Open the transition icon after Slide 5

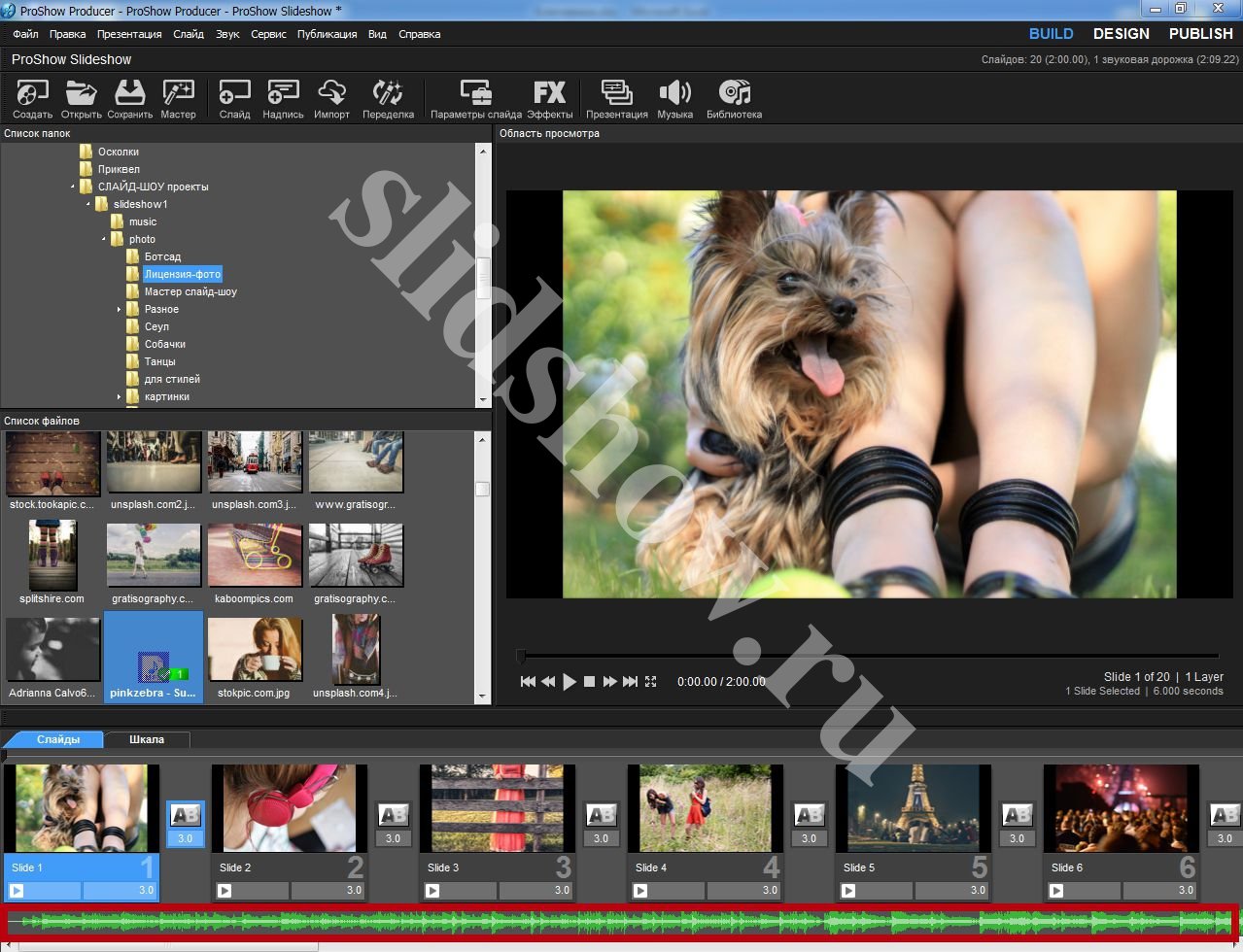tap(1017, 815)
